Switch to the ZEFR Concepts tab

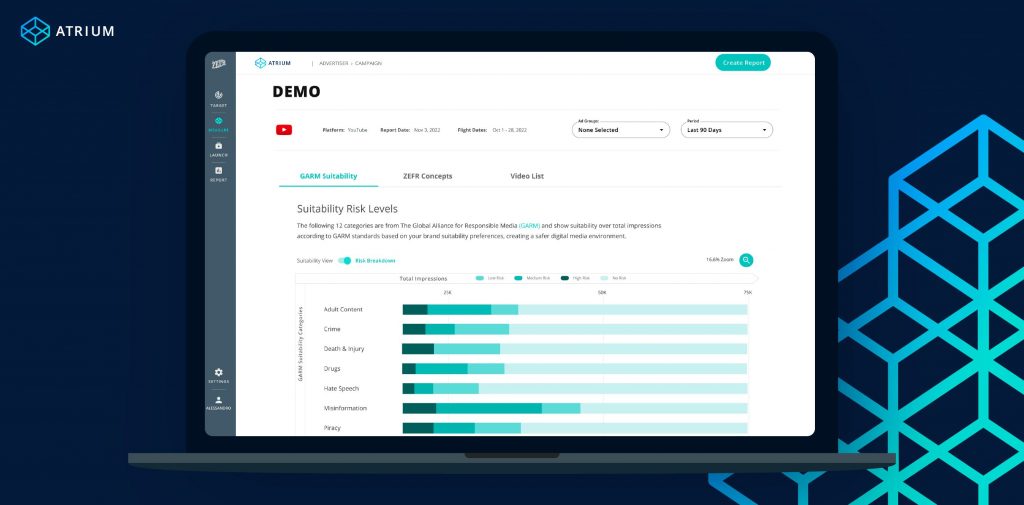(x=427, y=176)
